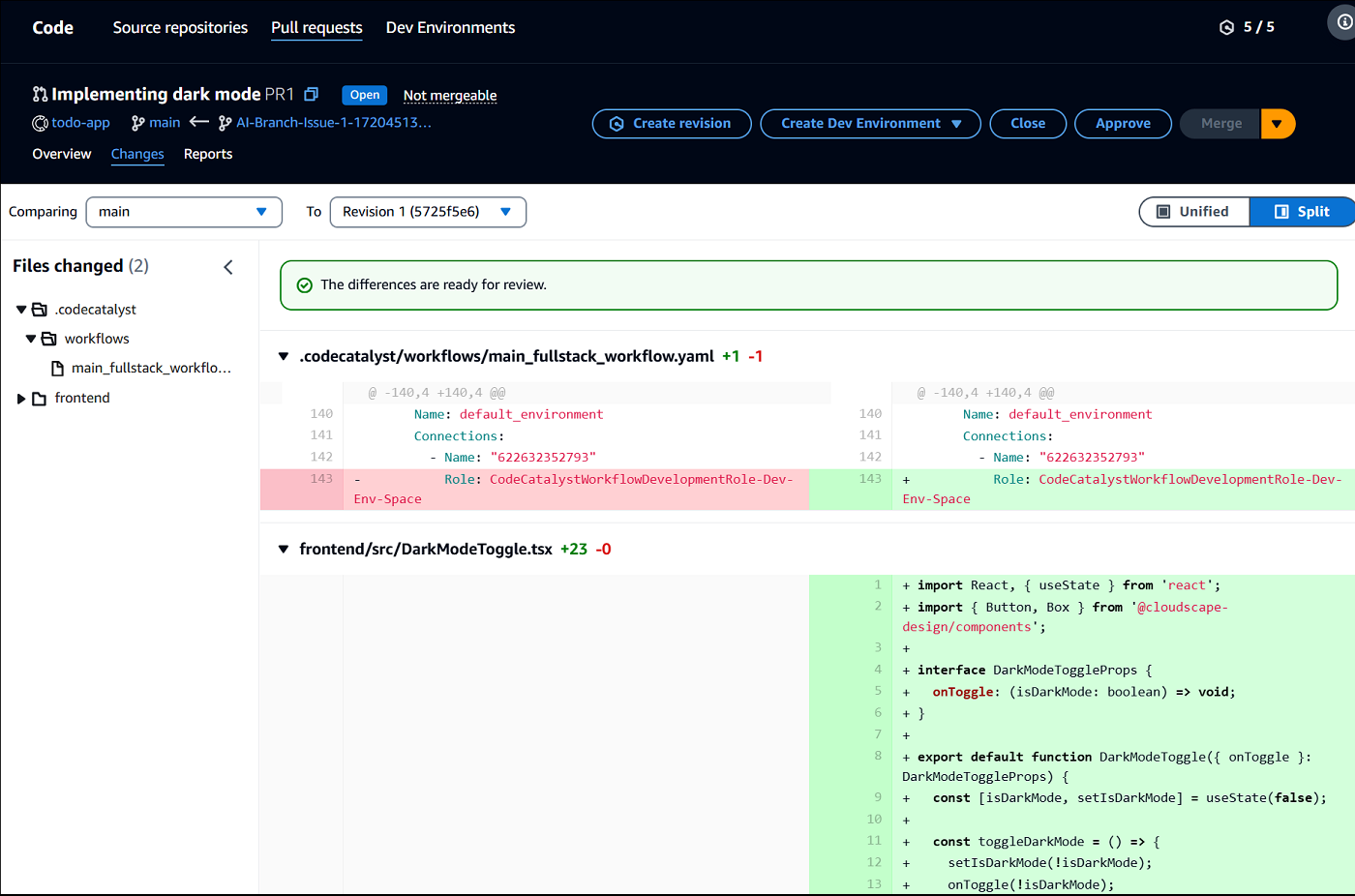Collapse the .codecatalyst folder in tree

(x=21, y=310)
